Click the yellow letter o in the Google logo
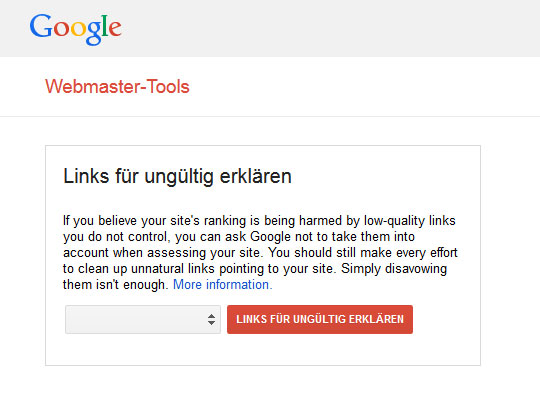 [78, 29]
